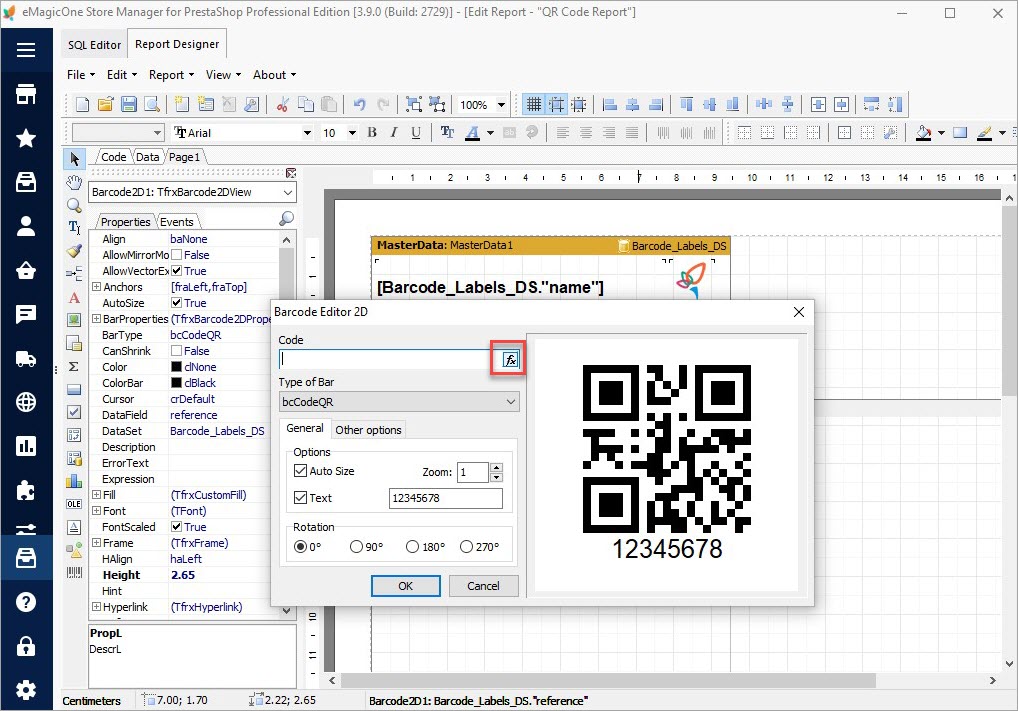Toggle the CanShrink property checkbox
Image resolution: width=1018 pixels, height=711 pixels.
pos(177,351)
